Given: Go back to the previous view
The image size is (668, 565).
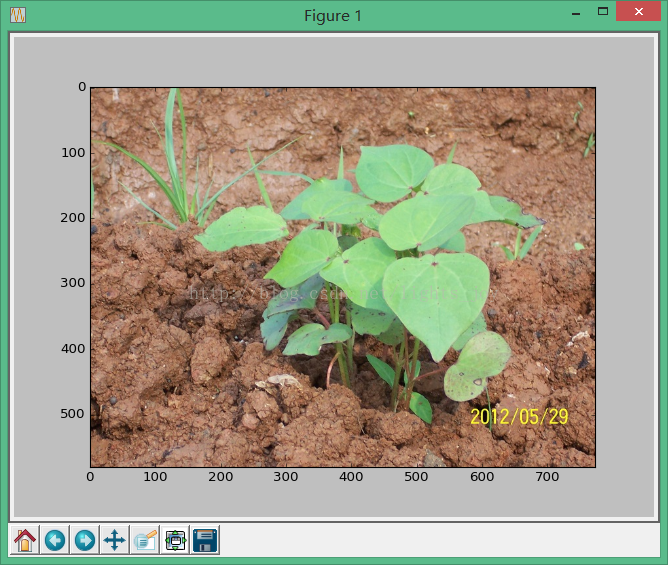Looking at the screenshot, I should pos(55,540).
